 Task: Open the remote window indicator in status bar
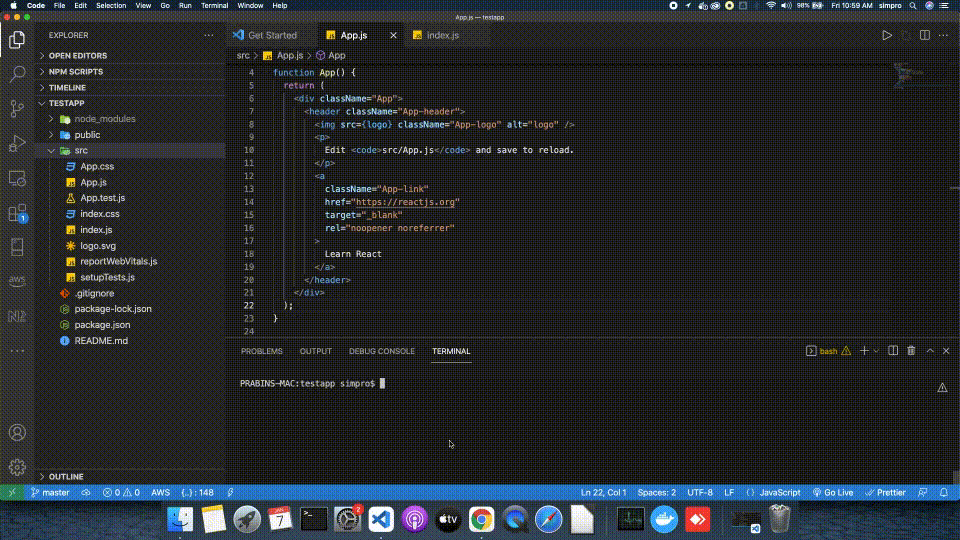click(x=12, y=492)
